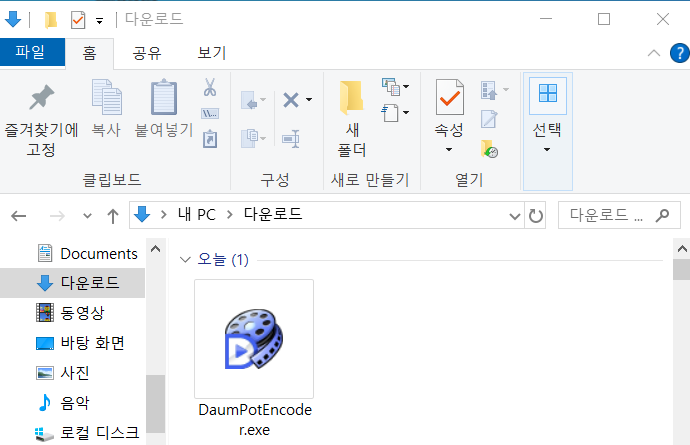
Task: Click Pin to Quick access (즐겨찾기에 고정) icon
Action: (41, 97)
